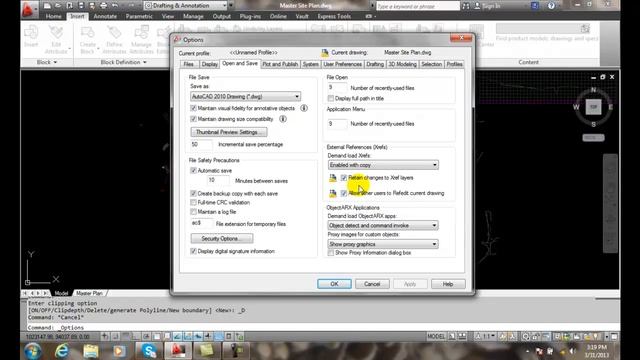Click info icon beside Maintain visual fidelity
Viewport: 640px width, 360px height.
click(304, 108)
